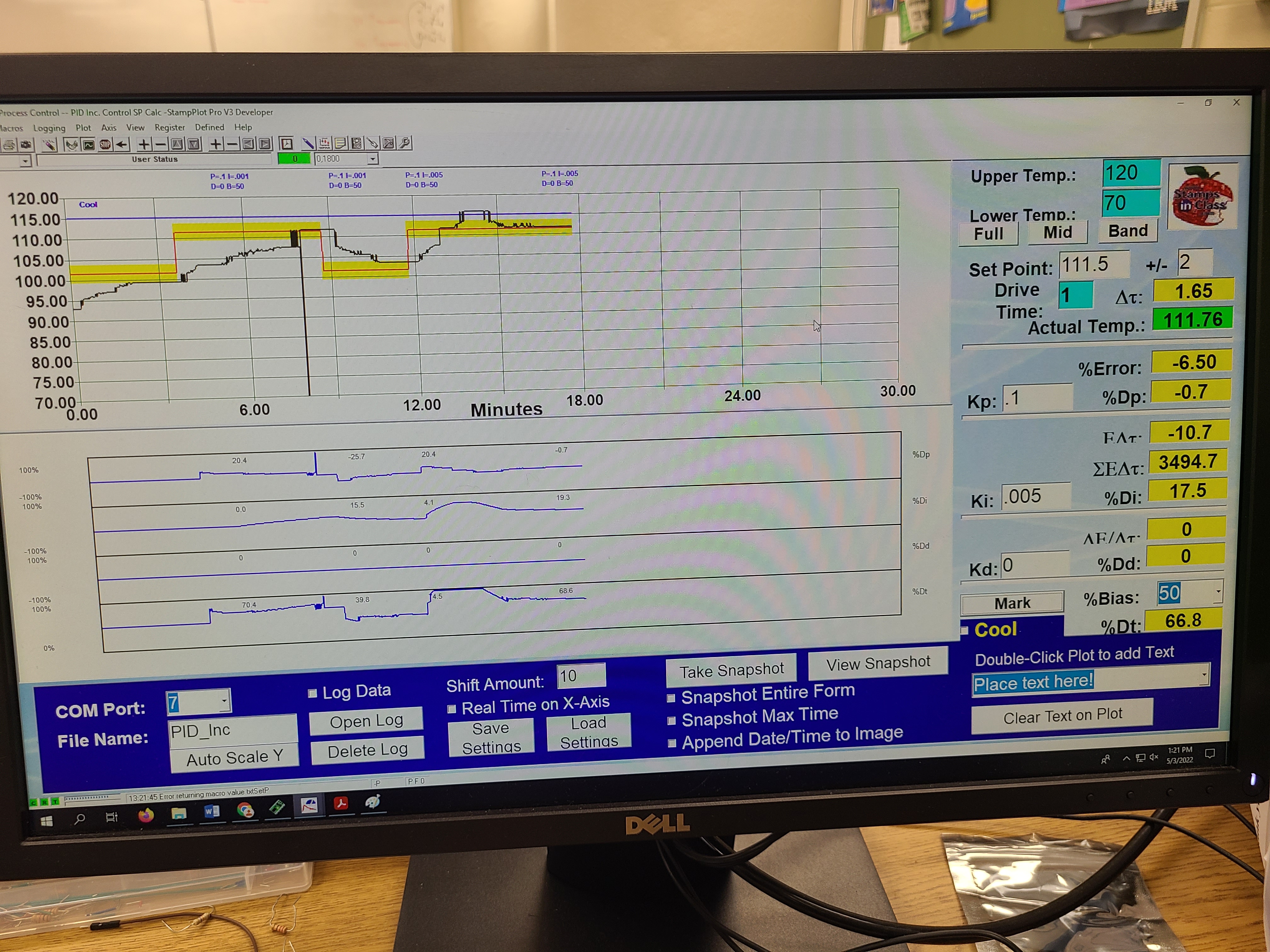The height and width of the screenshot is (952, 1270).
Task: Click the Clear Text on Plot button
Action: 1062,716
